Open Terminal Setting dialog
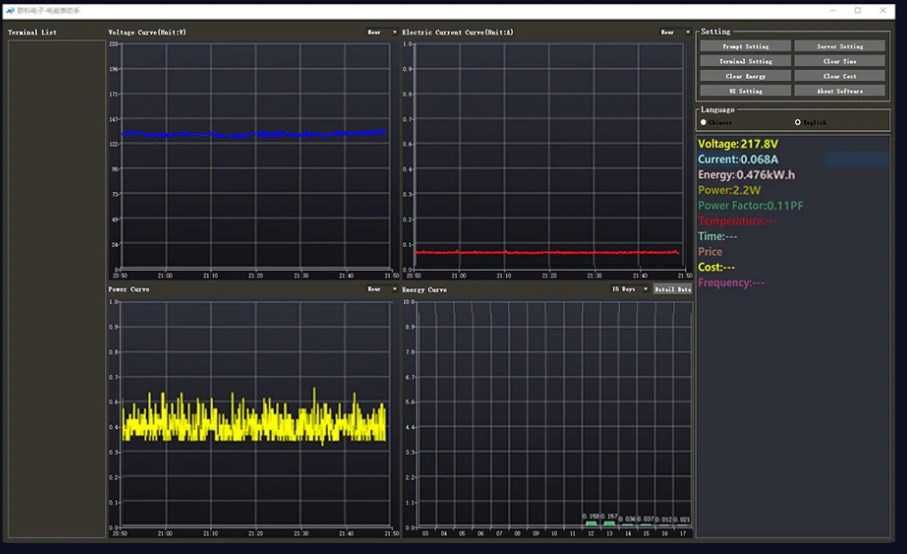This screenshot has height=554, width=907. (x=745, y=61)
